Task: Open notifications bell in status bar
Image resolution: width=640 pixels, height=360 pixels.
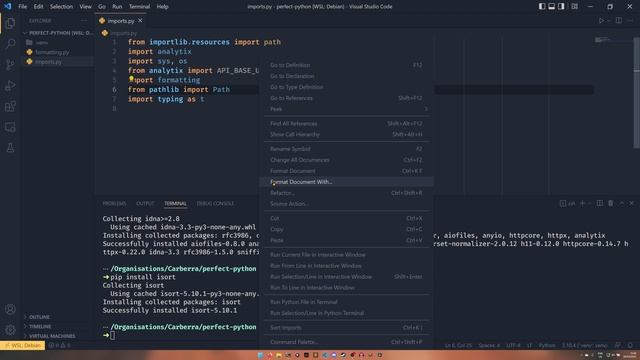Action: click(x=630, y=345)
